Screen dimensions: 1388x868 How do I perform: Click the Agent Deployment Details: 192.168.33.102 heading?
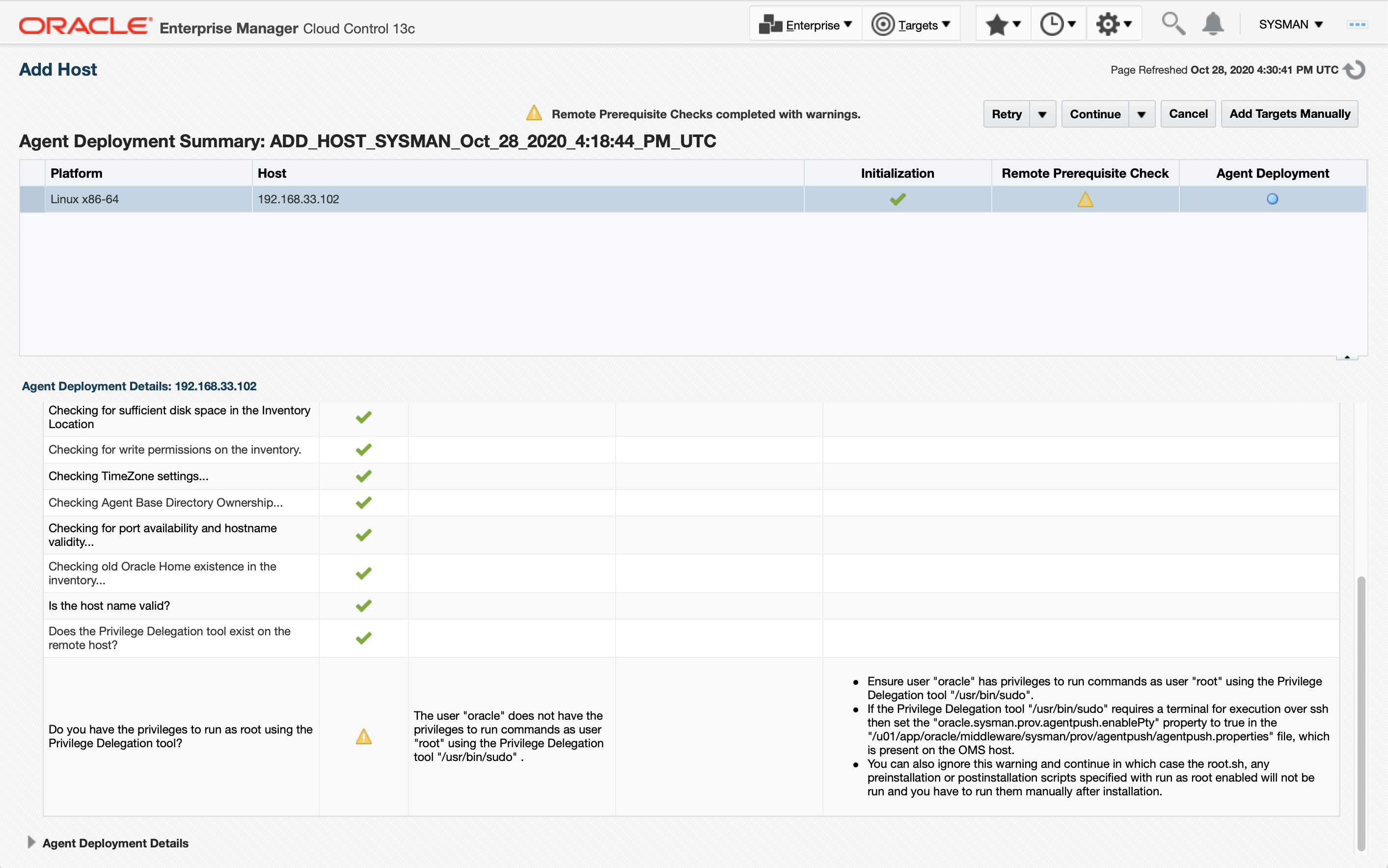pyautogui.click(x=139, y=386)
